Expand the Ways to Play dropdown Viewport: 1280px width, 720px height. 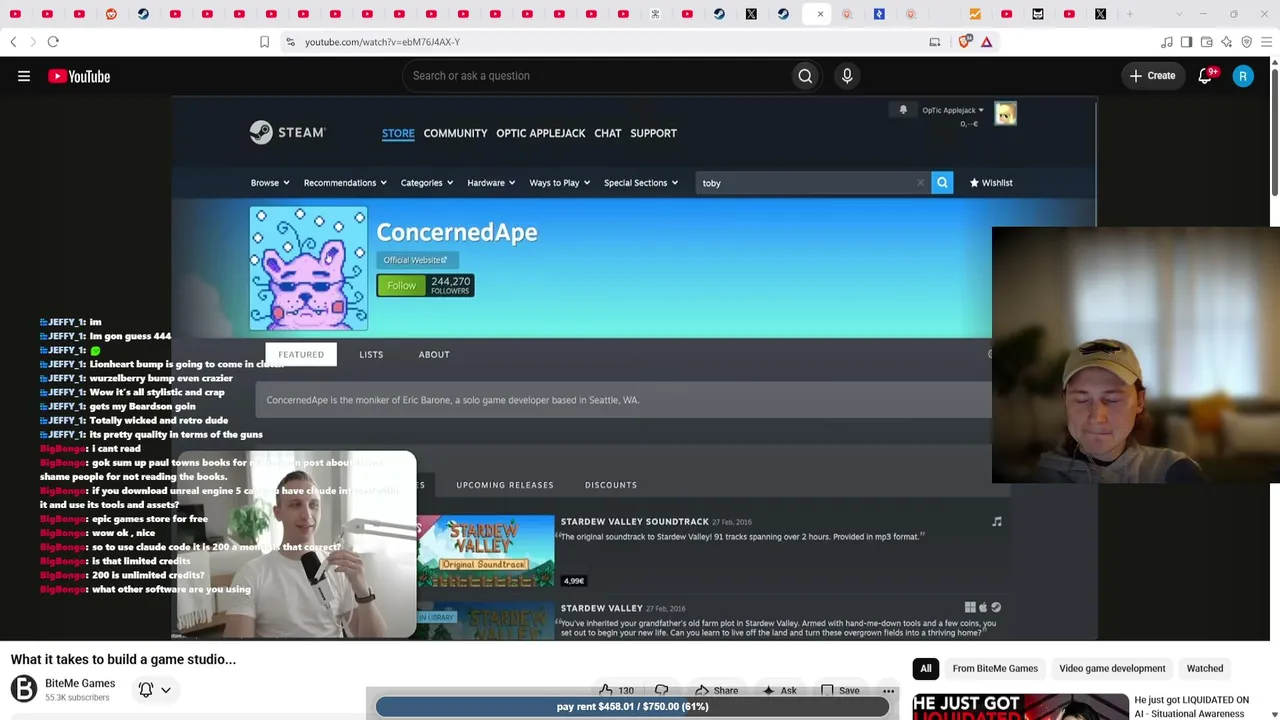(559, 183)
